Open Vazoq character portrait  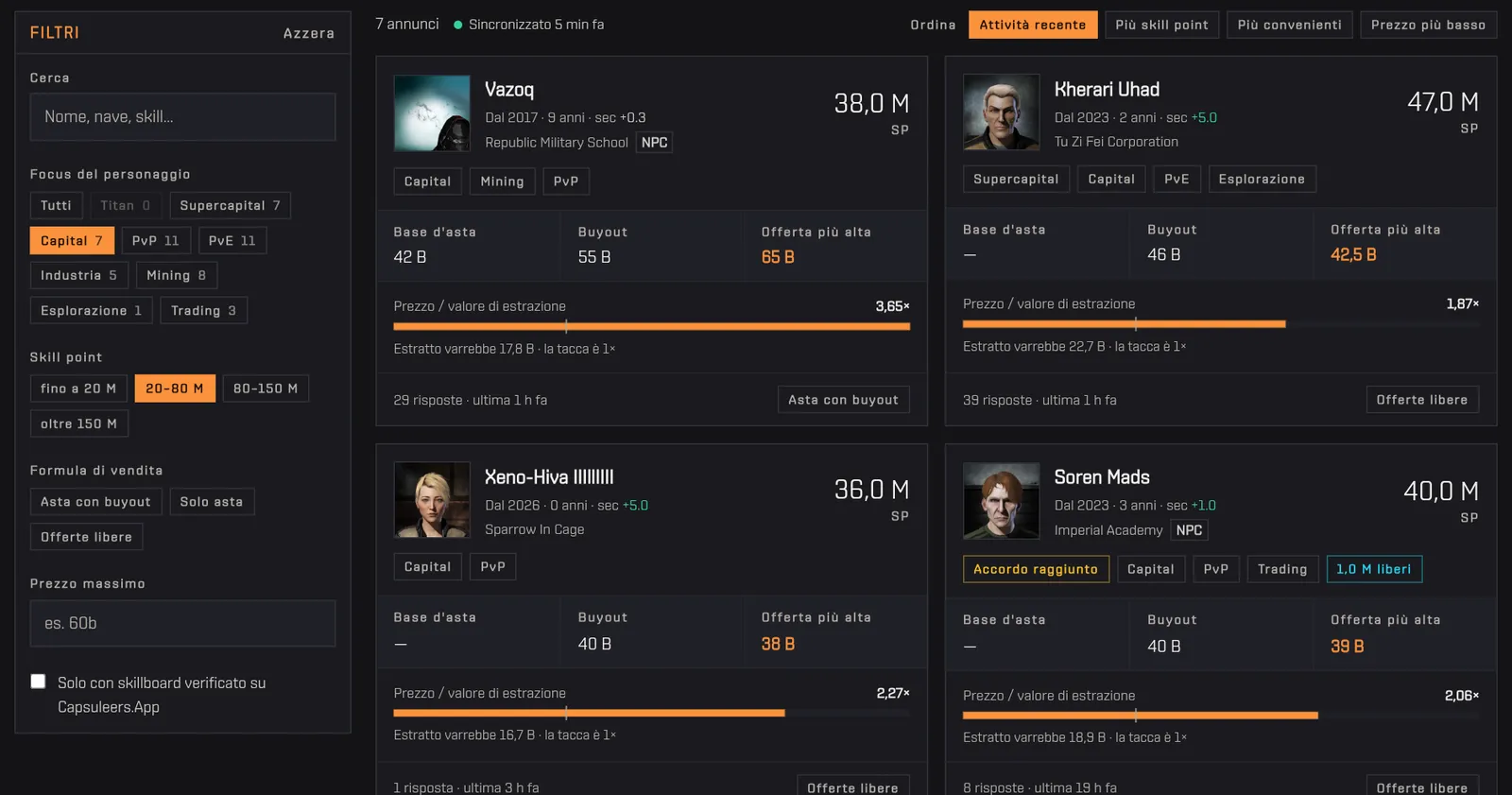click(432, 113)
